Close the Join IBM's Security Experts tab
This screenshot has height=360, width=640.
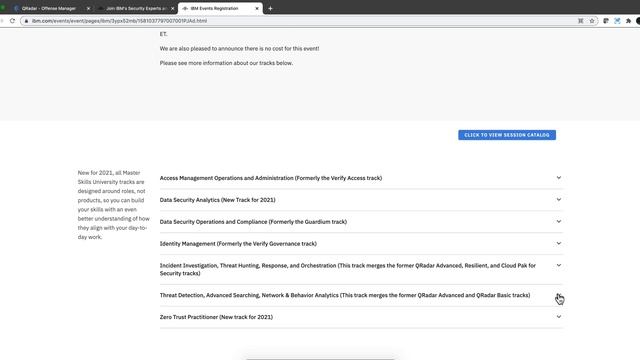(173, 8)
